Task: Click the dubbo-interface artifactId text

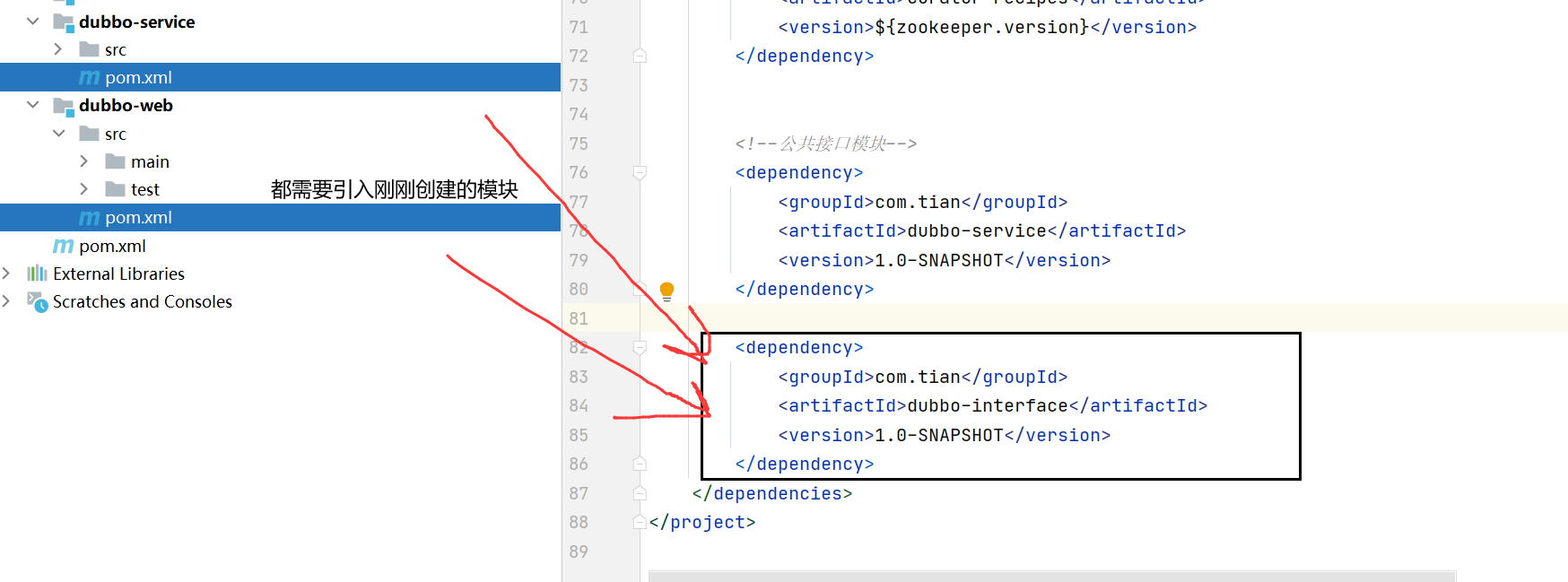Action: [x=988, y=405]
